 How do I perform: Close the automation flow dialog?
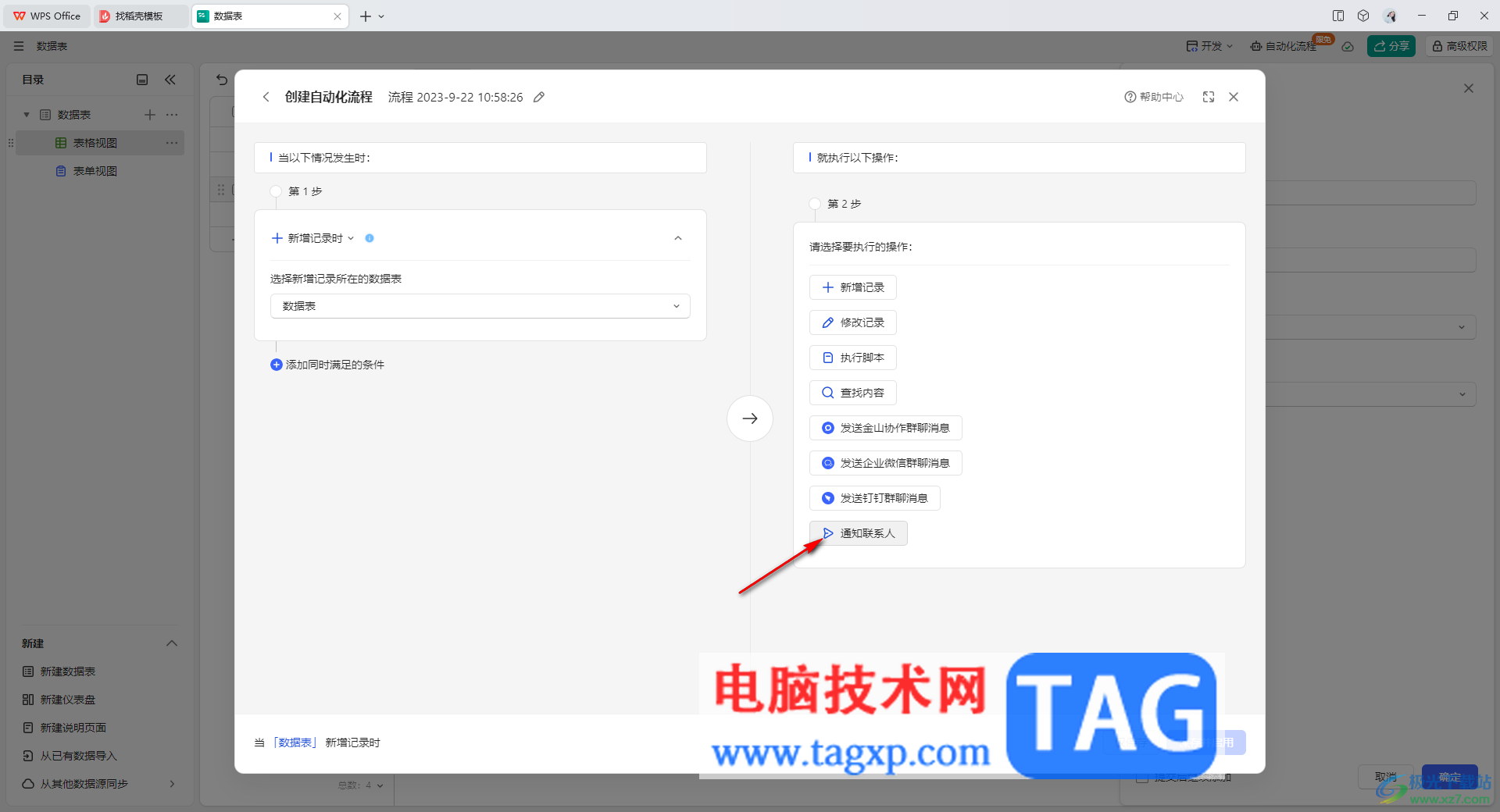coord(1234,97)
